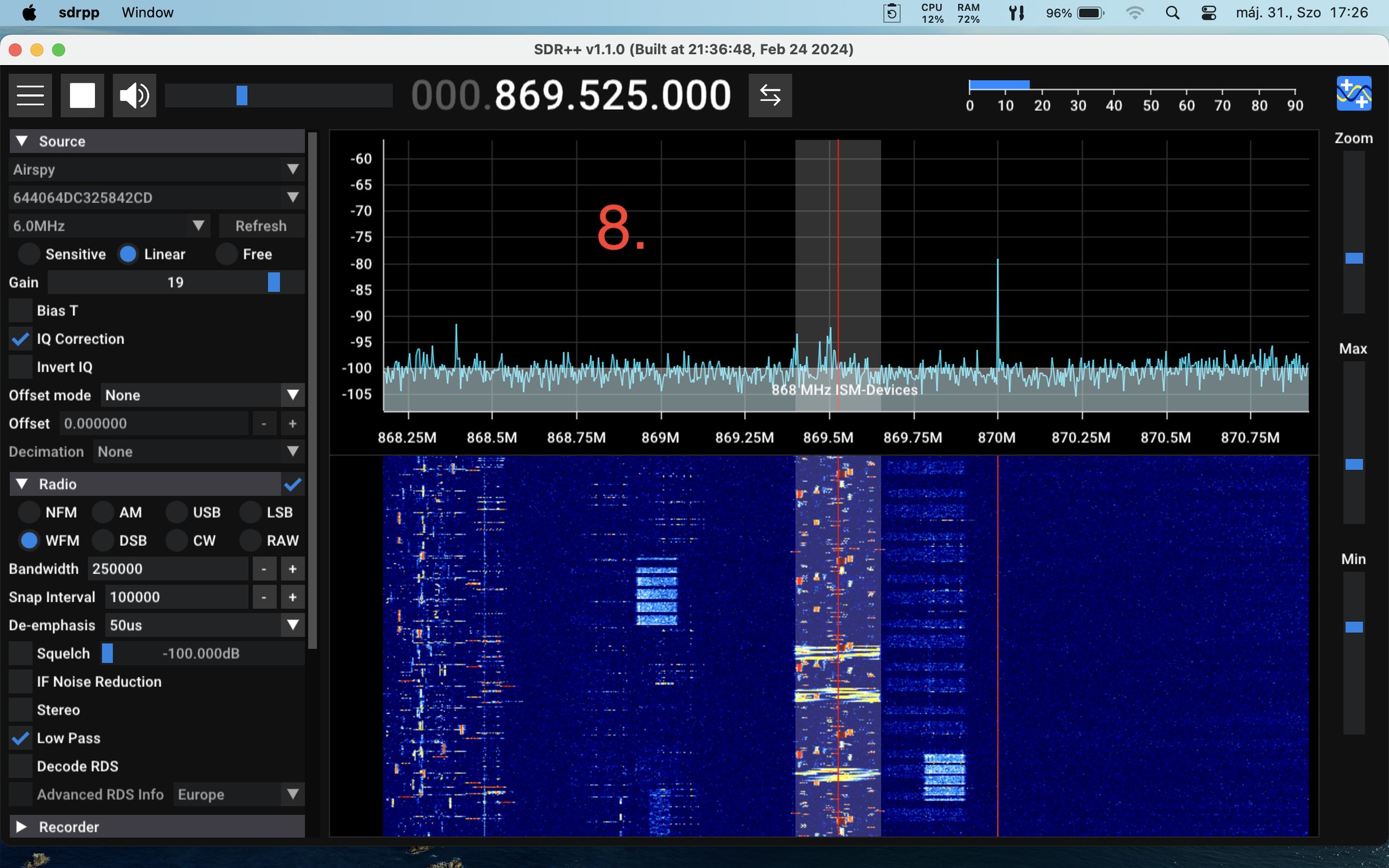
Task: Open the sdrpp application menu
Action: pos(79,13)
